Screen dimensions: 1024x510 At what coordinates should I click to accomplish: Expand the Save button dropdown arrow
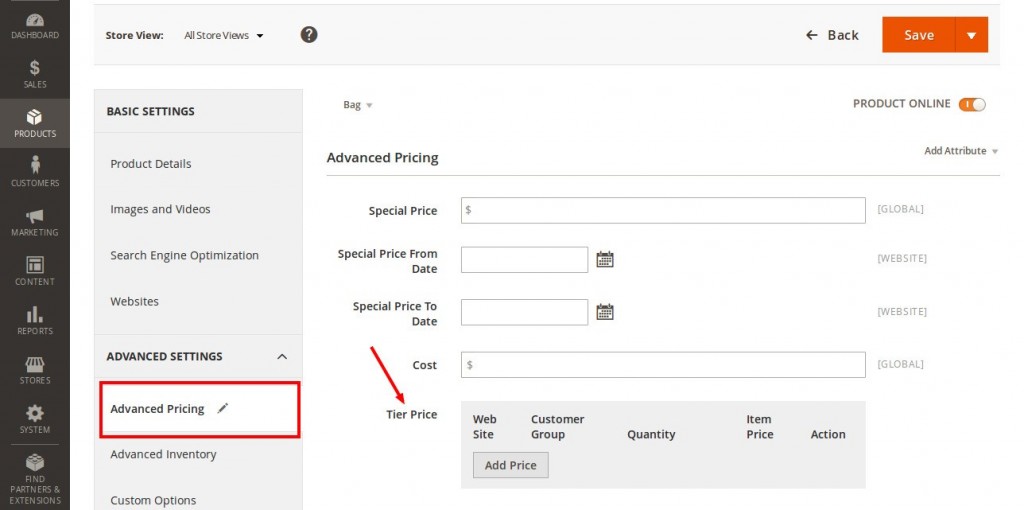[x=971, y=35]
